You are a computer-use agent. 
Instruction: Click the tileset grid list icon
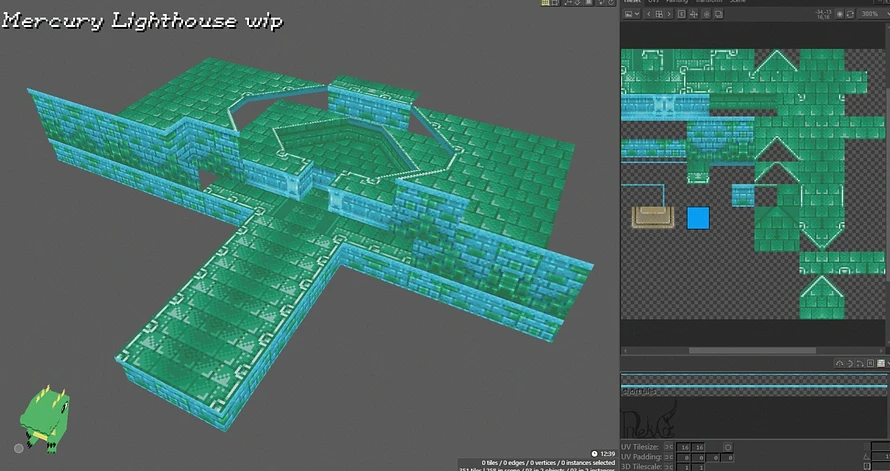pos(659,14)
